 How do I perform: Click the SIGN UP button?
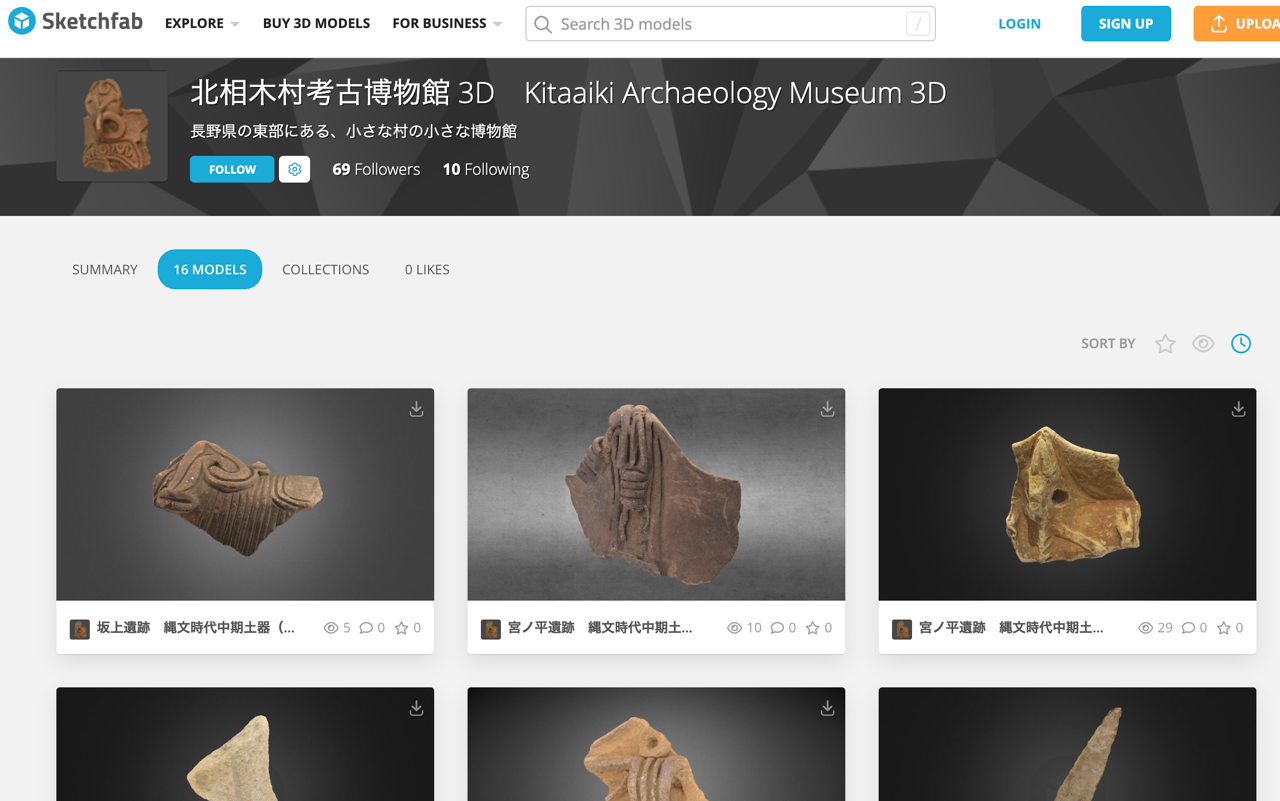tap(1126, 24)
